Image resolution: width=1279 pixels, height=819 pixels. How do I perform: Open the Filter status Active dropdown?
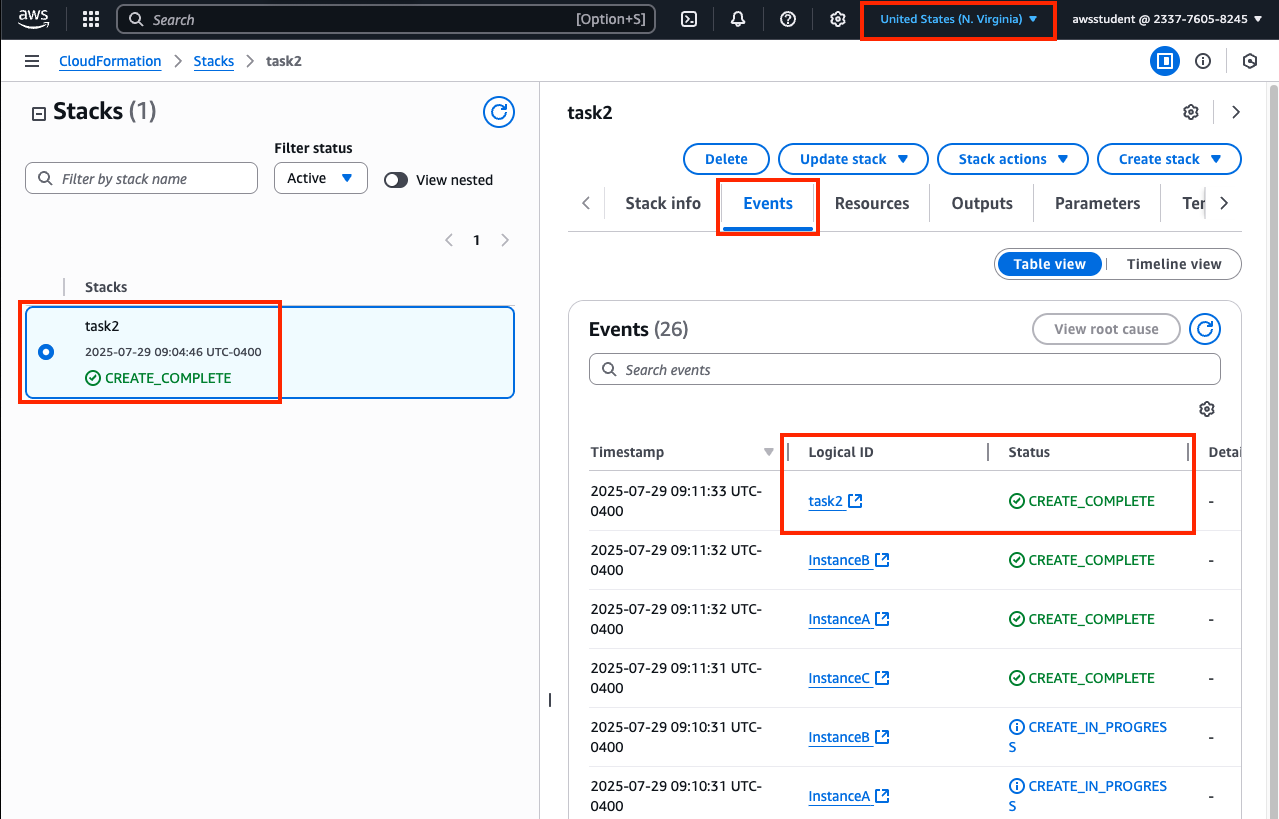pos(320,178)
